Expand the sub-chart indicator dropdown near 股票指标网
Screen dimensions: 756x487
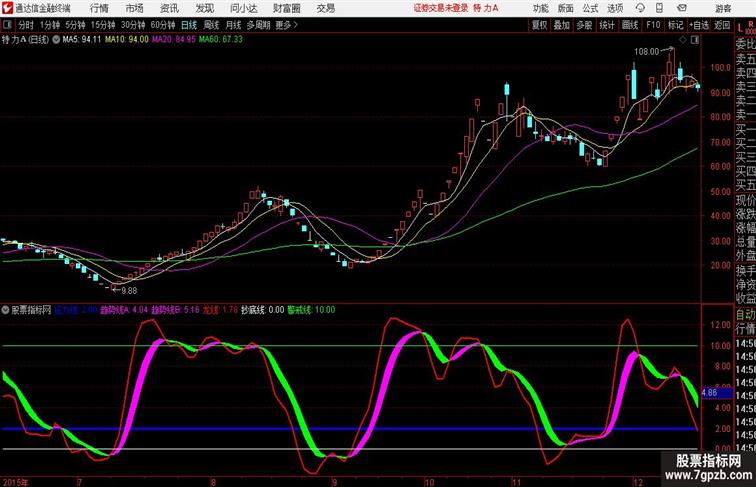click(5, 310)
